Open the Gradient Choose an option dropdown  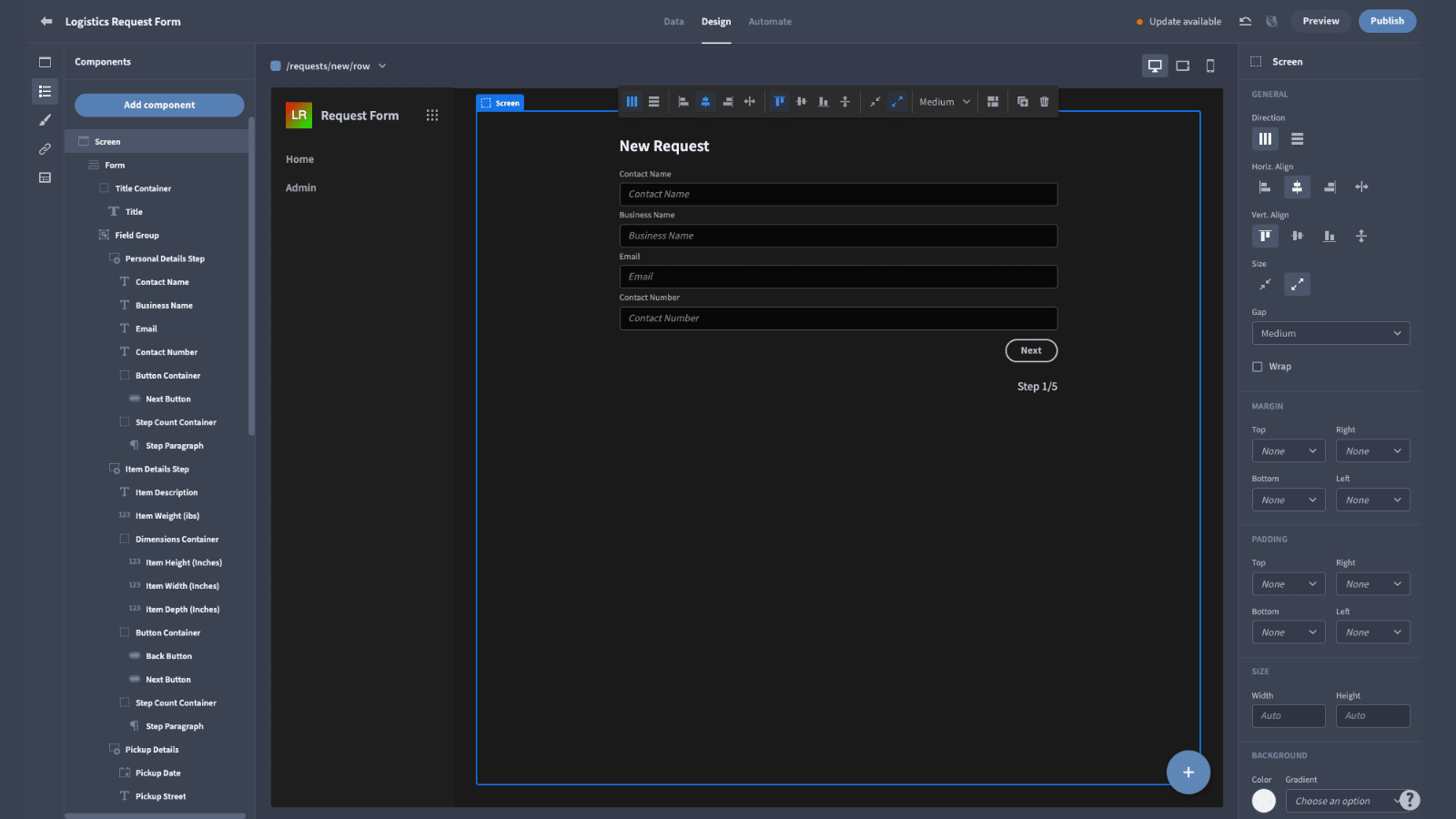(1347, 801)
